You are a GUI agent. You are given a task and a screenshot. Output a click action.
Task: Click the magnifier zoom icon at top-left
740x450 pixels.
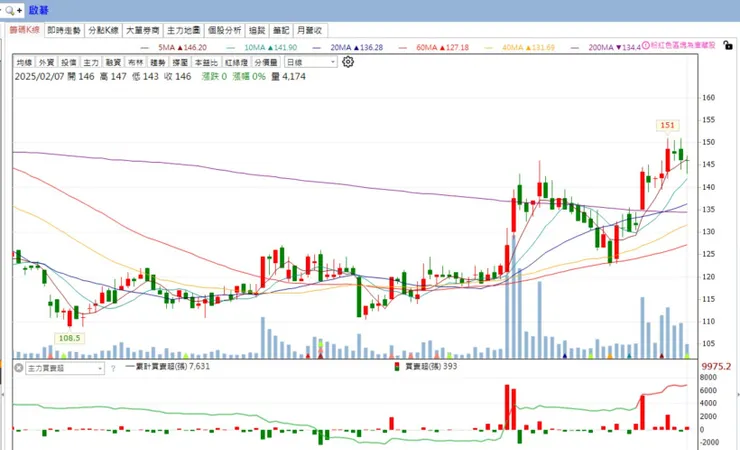[x=9, y=10]
